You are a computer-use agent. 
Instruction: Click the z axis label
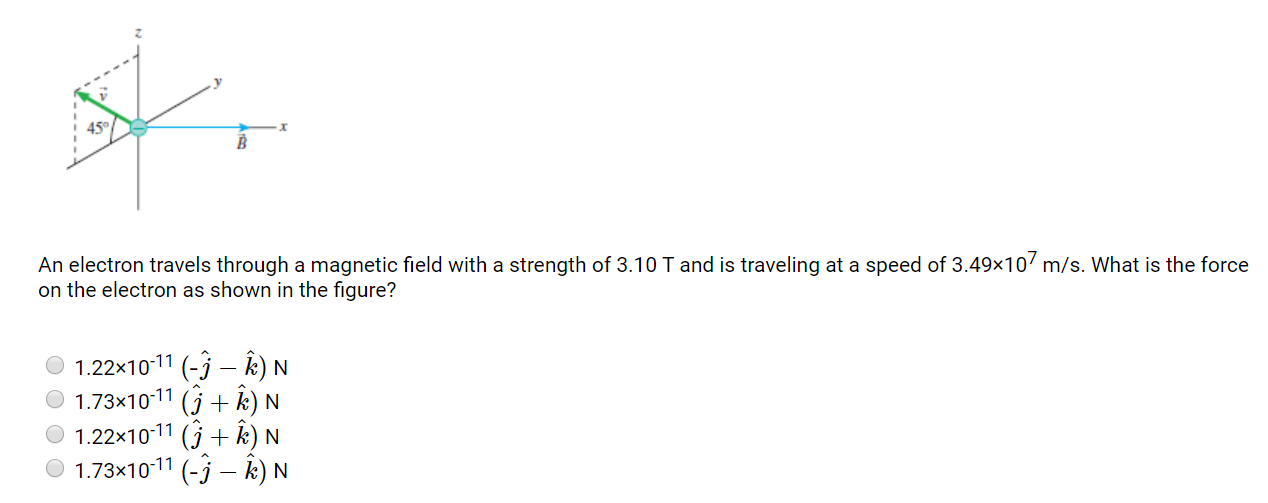tap(138, 34)
